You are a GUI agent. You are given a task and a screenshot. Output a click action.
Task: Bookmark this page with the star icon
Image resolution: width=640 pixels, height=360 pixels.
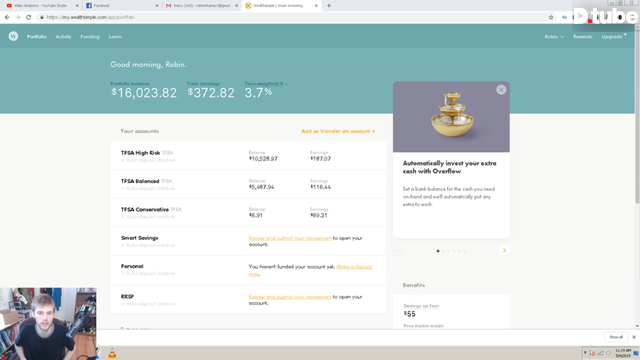coord(551,17)
